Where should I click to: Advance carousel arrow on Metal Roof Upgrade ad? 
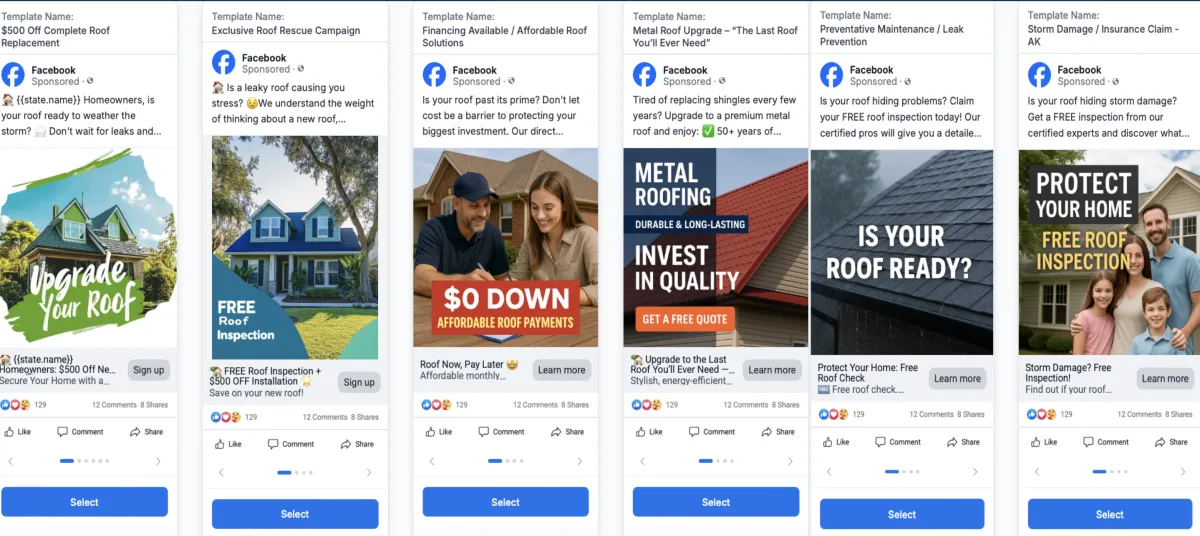point(790,461)
